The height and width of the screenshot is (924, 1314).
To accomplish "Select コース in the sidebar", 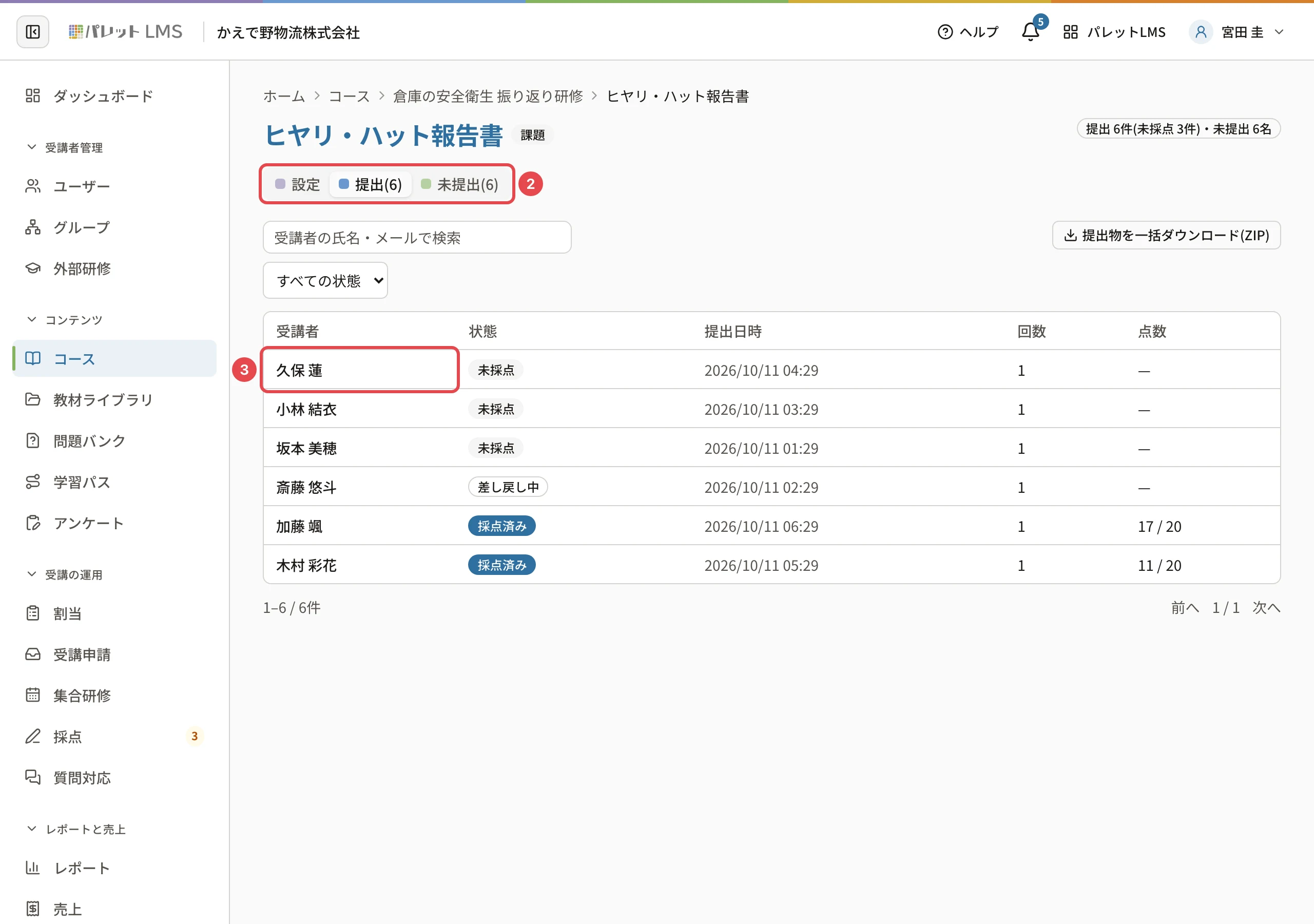I will coord(114,358).
